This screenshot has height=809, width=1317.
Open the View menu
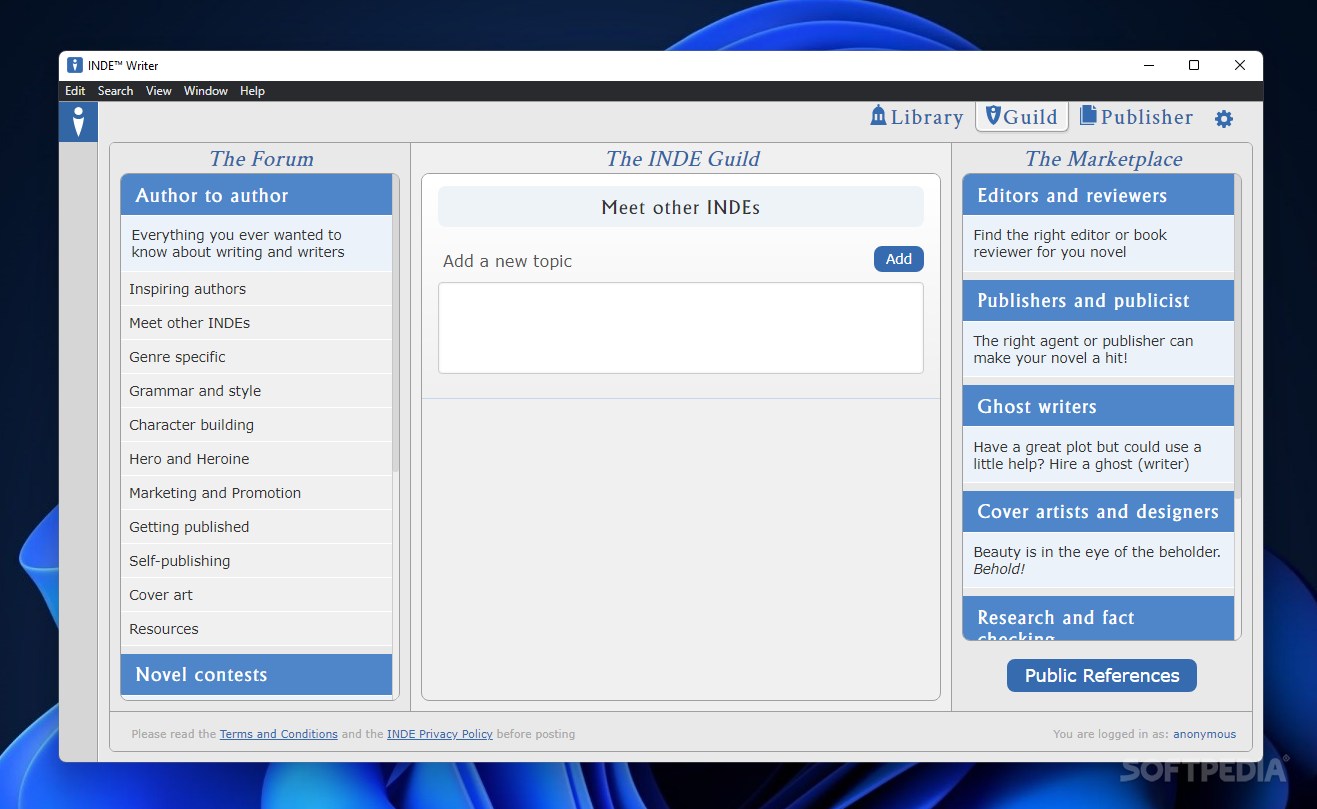159,91
